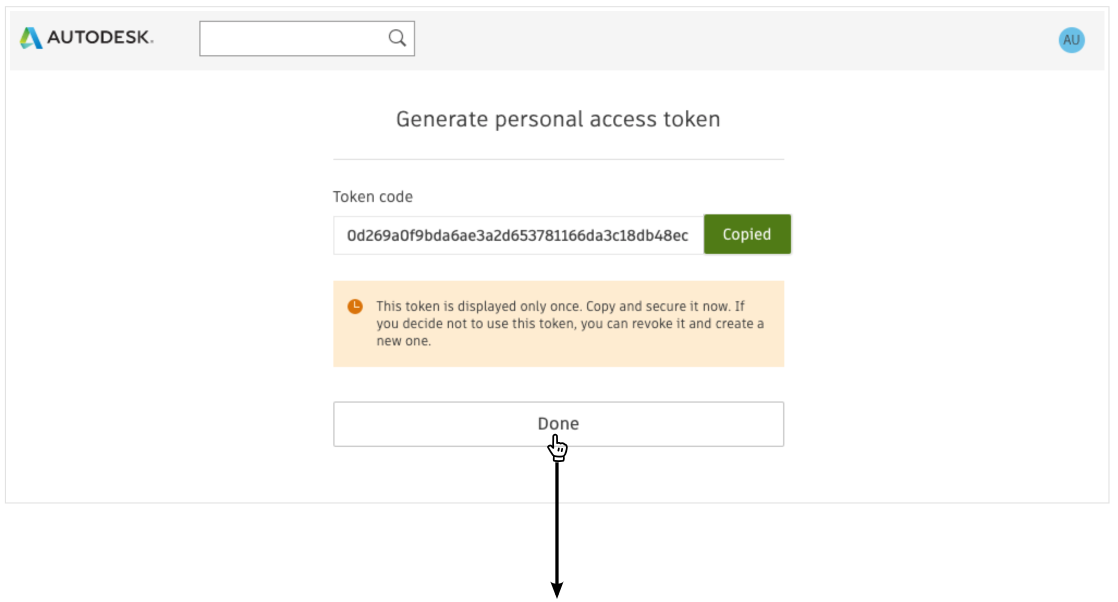
Task: Click the Token code label
Action: [x=373, y=197]
